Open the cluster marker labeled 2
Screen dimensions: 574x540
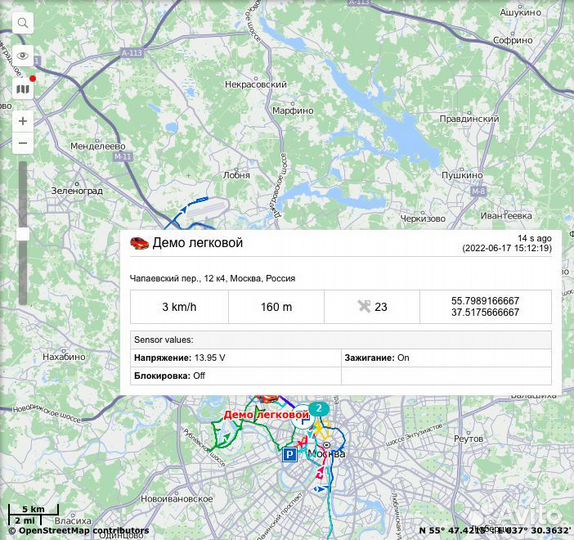coord(319,408)
